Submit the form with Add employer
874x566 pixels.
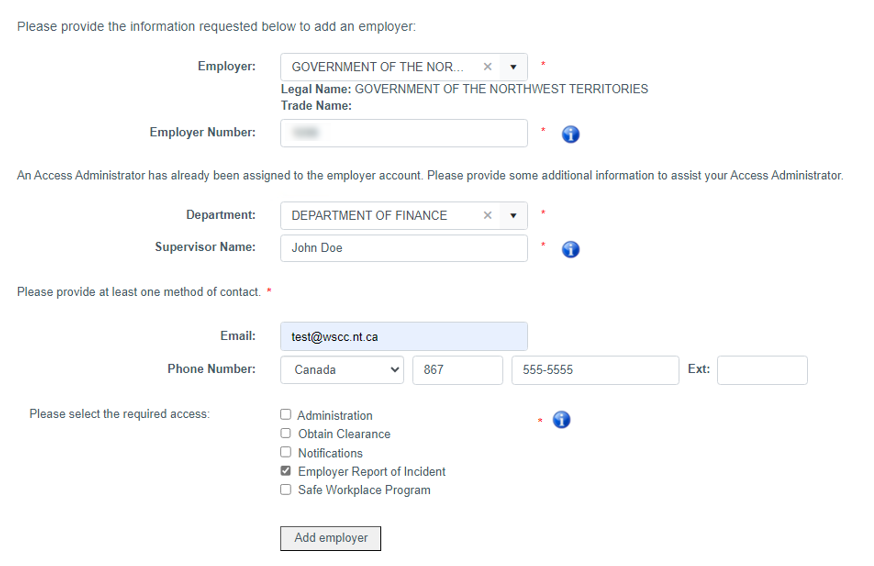[331, 538]
